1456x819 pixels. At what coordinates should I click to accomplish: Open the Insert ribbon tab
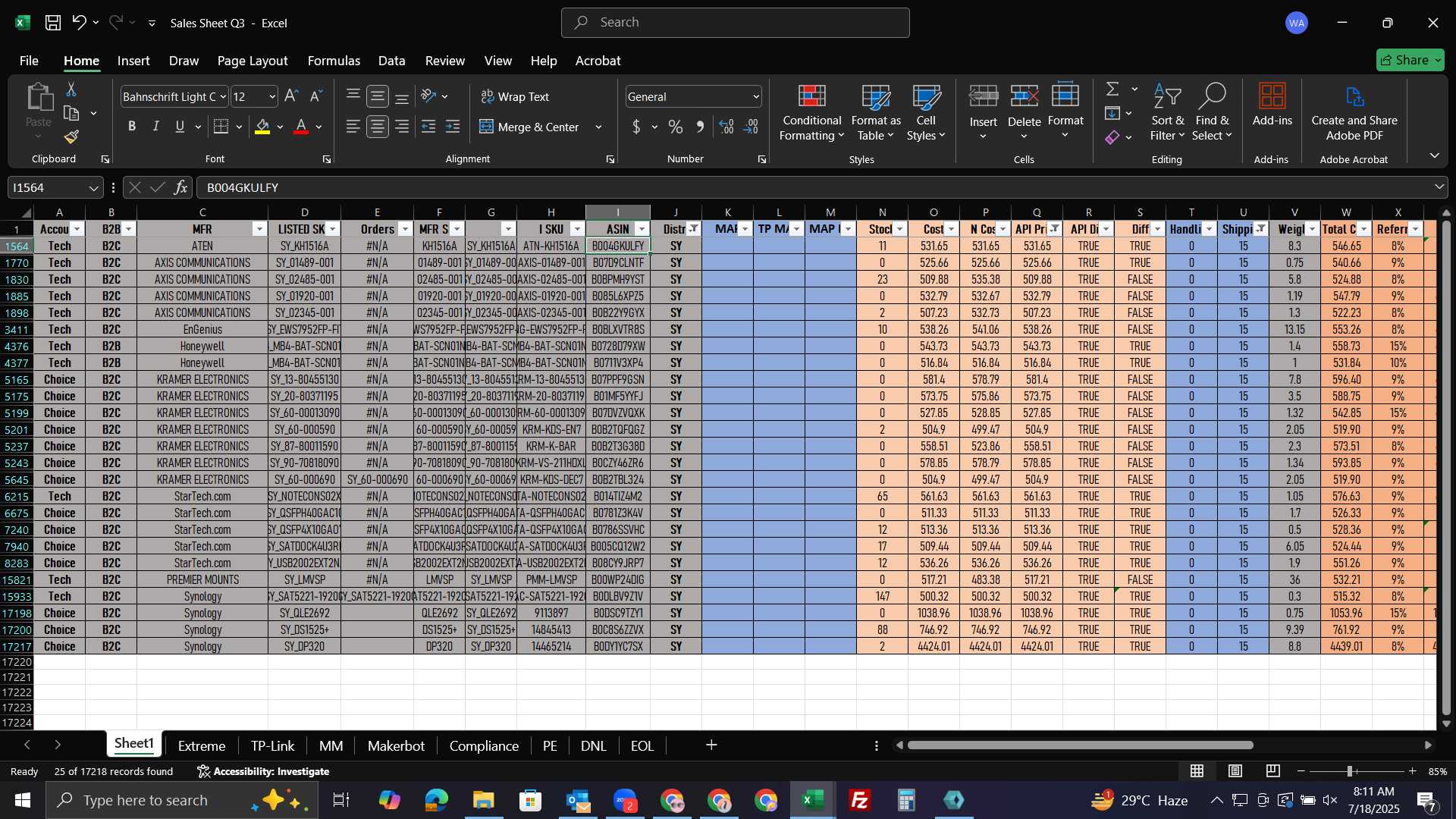[133, 61]
